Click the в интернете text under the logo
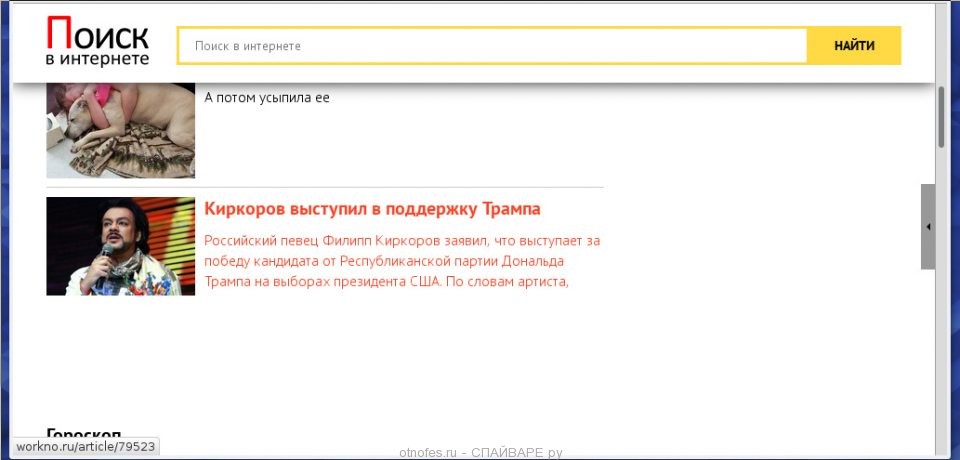The image size is (960, 460). pyautogui.click(x=97, y=60)
